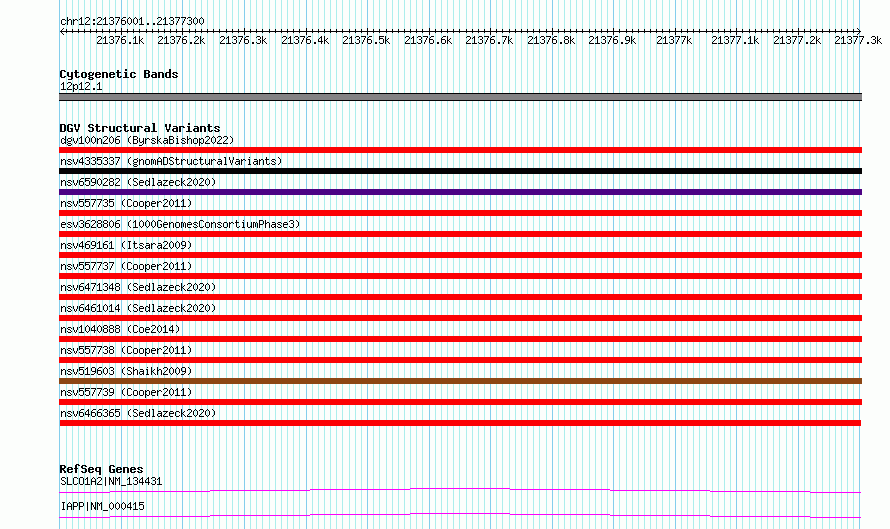This screenshot has height=529, width=890.
Task: Select the red bar under dgv100n206
Action: click(x=460, y=150)
